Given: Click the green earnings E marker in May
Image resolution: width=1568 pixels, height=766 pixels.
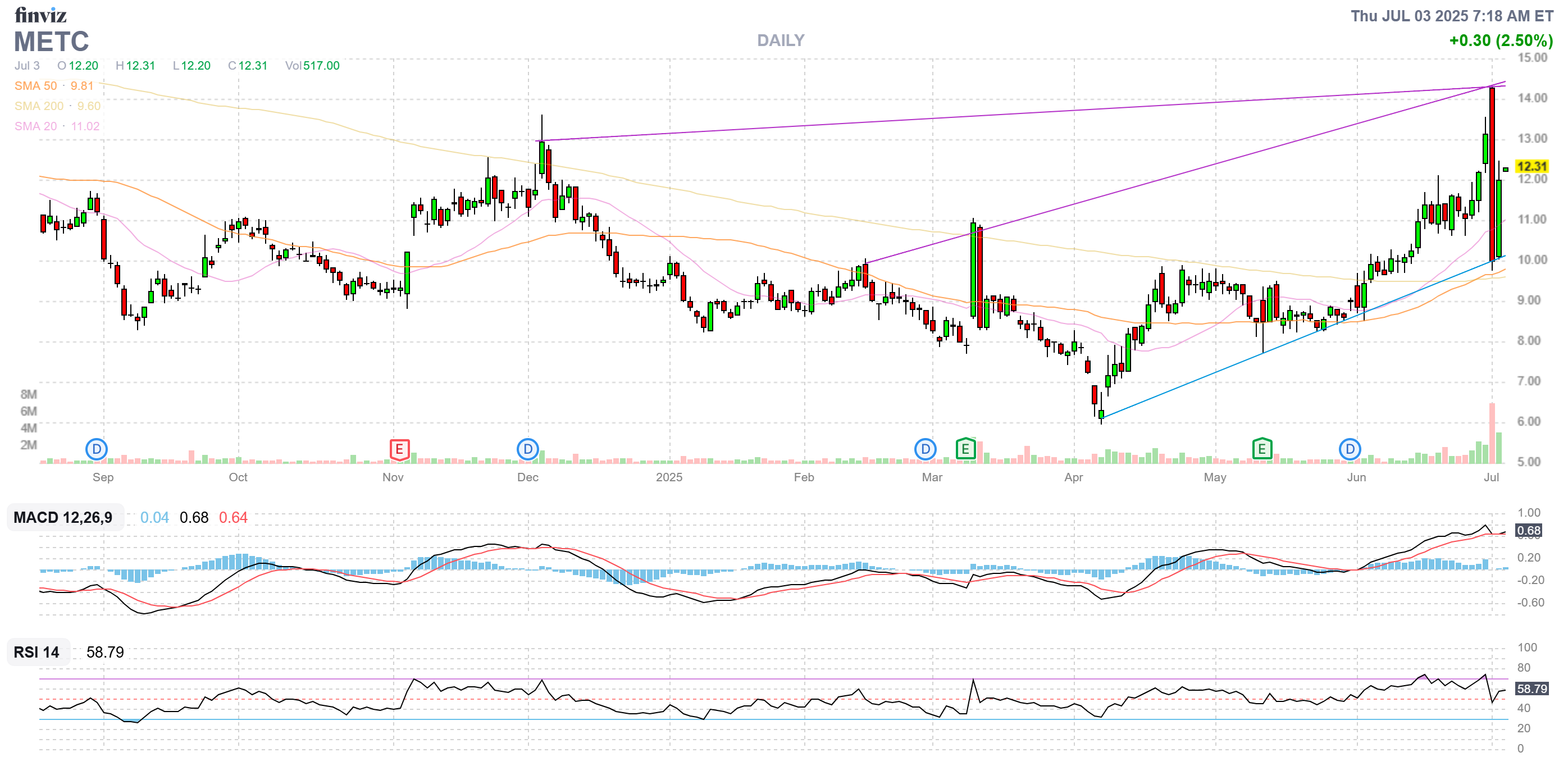Looking at the screenshot, I should (x=1262, y=449).
